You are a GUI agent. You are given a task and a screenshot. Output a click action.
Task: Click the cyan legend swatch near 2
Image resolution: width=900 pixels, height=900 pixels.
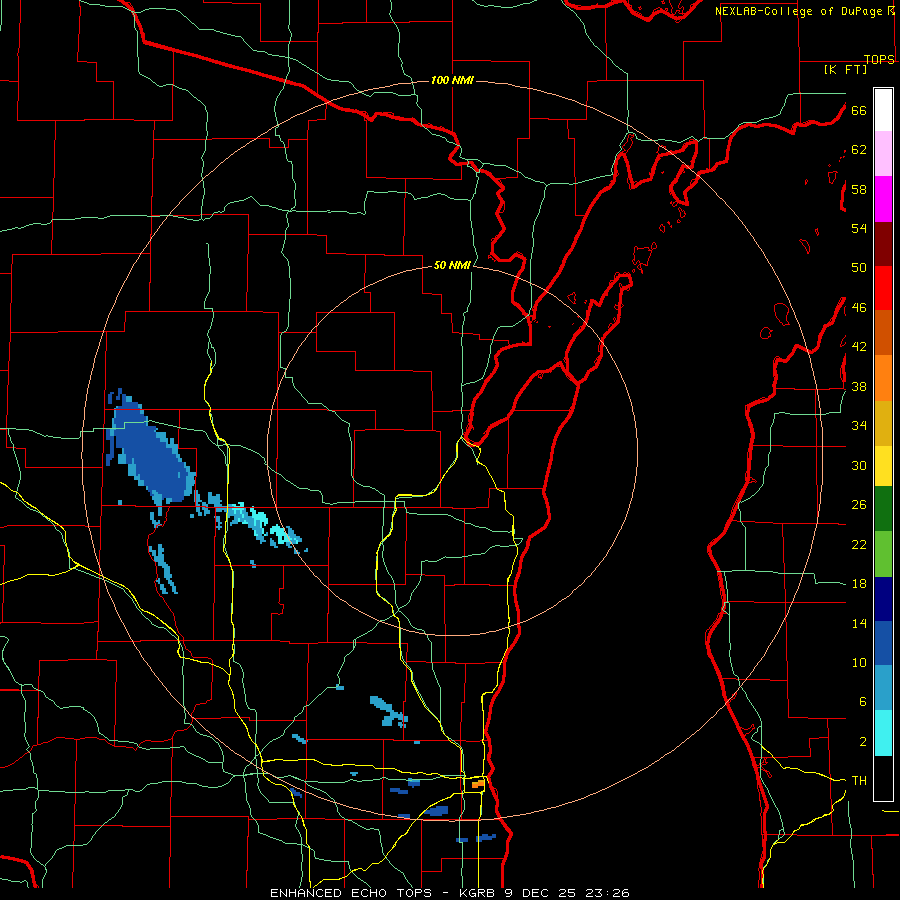point(883,733)
